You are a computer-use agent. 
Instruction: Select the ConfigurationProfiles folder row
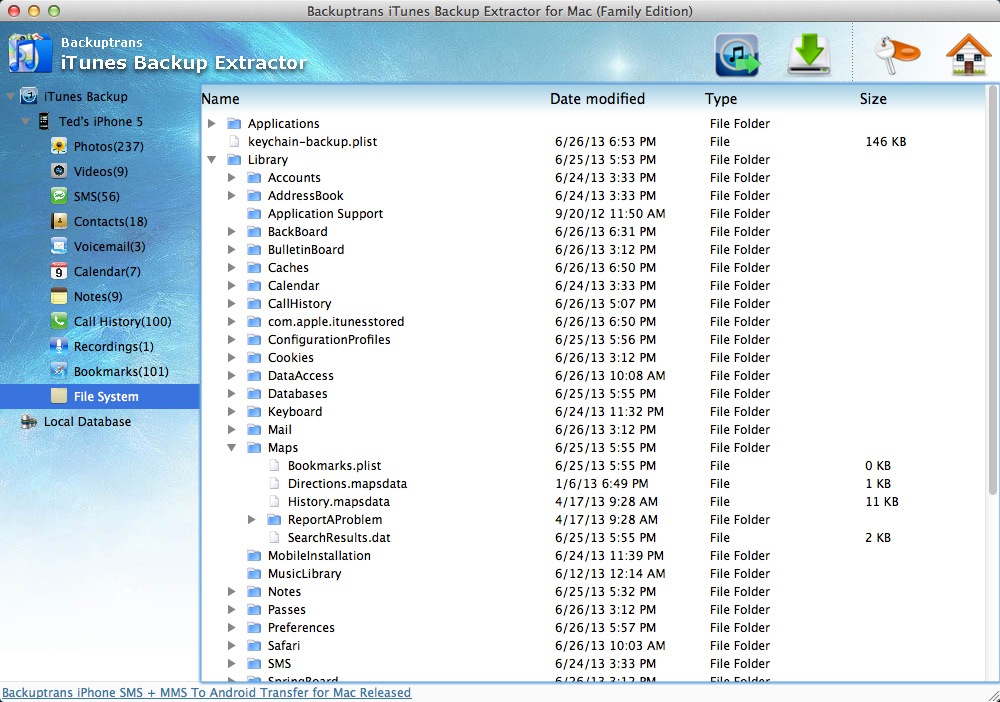(x=593, y=340)
